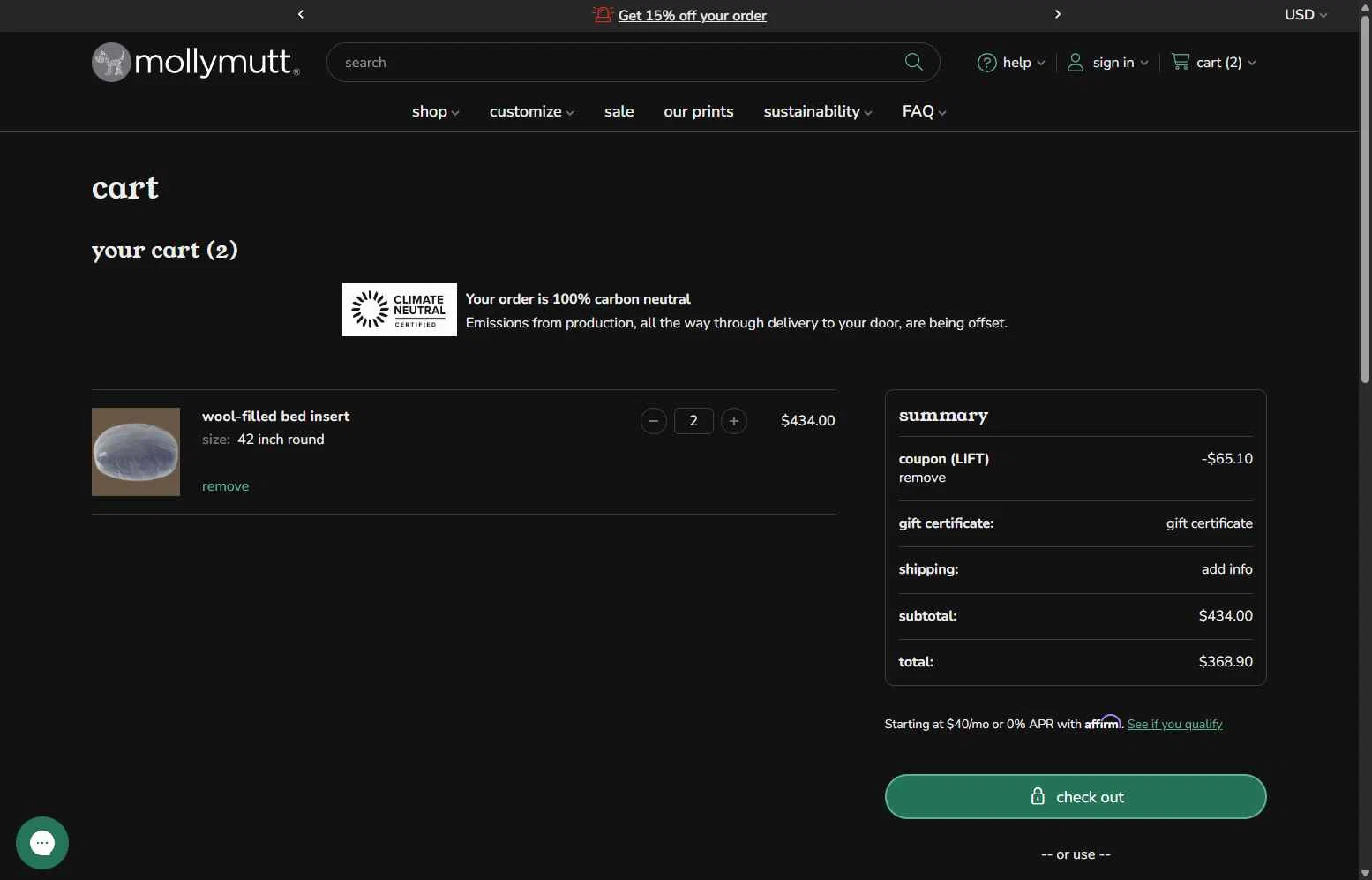Click See if you qualify link
The width and height of the screenshot is (1372, 880).
click(x=1175, y=725)
